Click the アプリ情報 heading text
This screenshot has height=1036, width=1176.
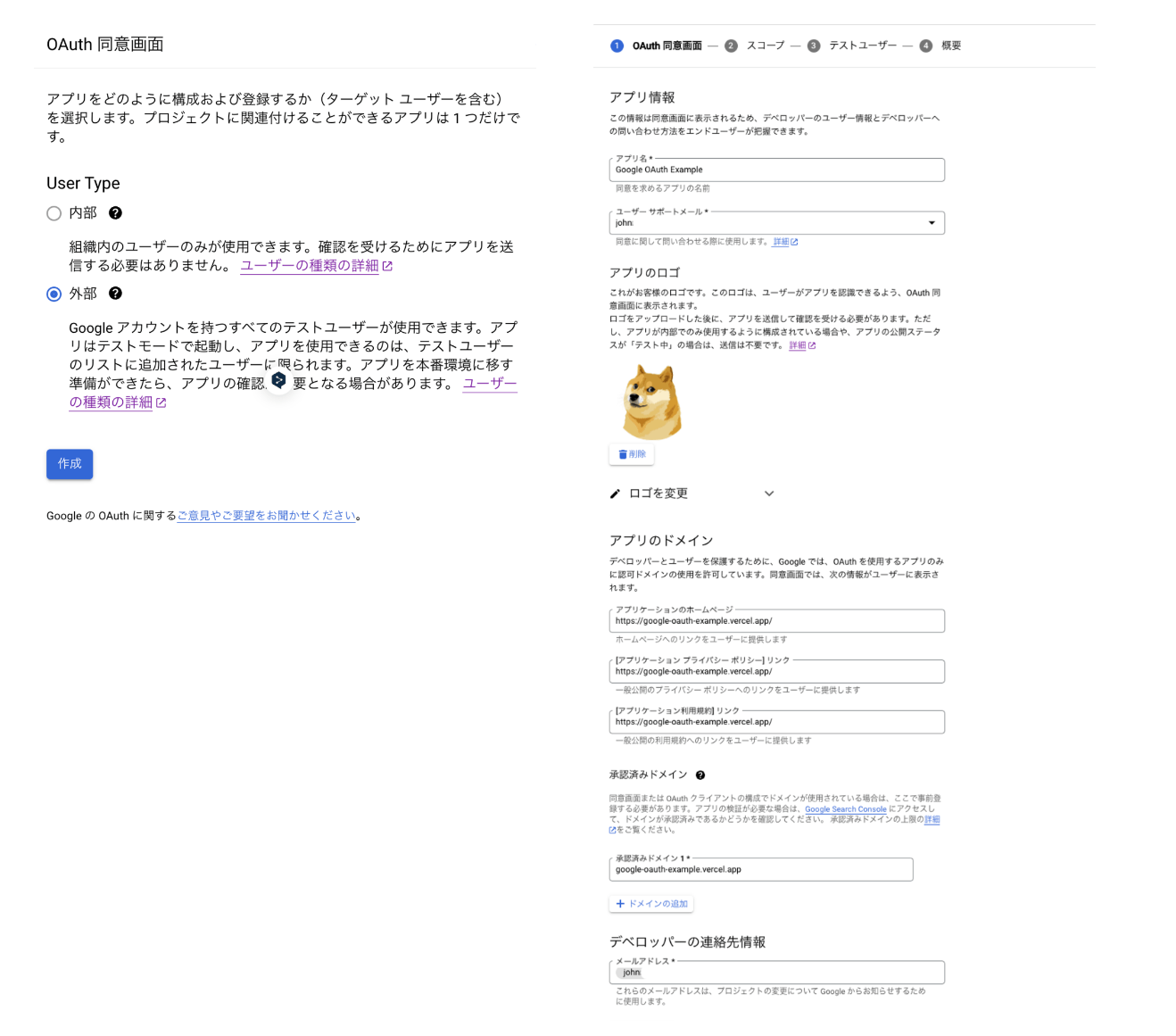click(642, 97)
